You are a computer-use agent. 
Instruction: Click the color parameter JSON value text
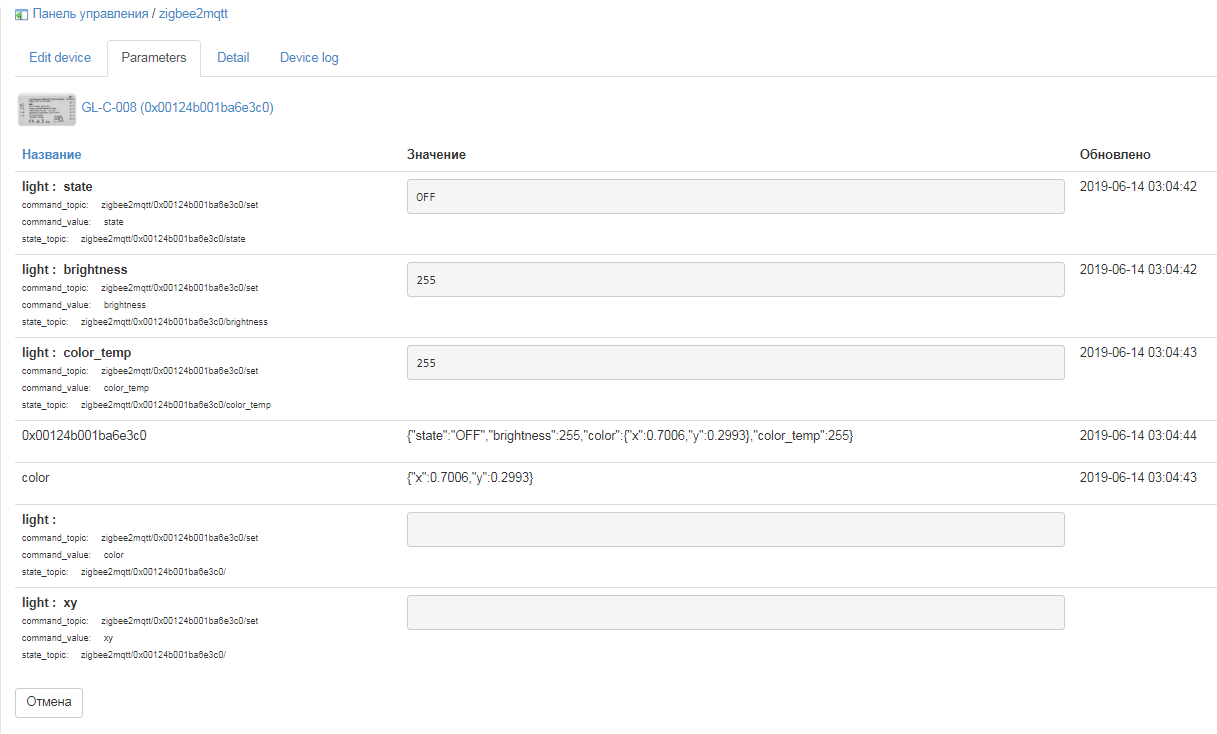(470, 478)
